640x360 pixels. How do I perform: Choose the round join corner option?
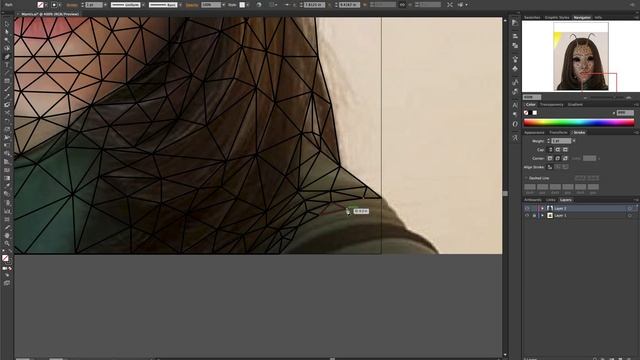[x=558, y=158]
